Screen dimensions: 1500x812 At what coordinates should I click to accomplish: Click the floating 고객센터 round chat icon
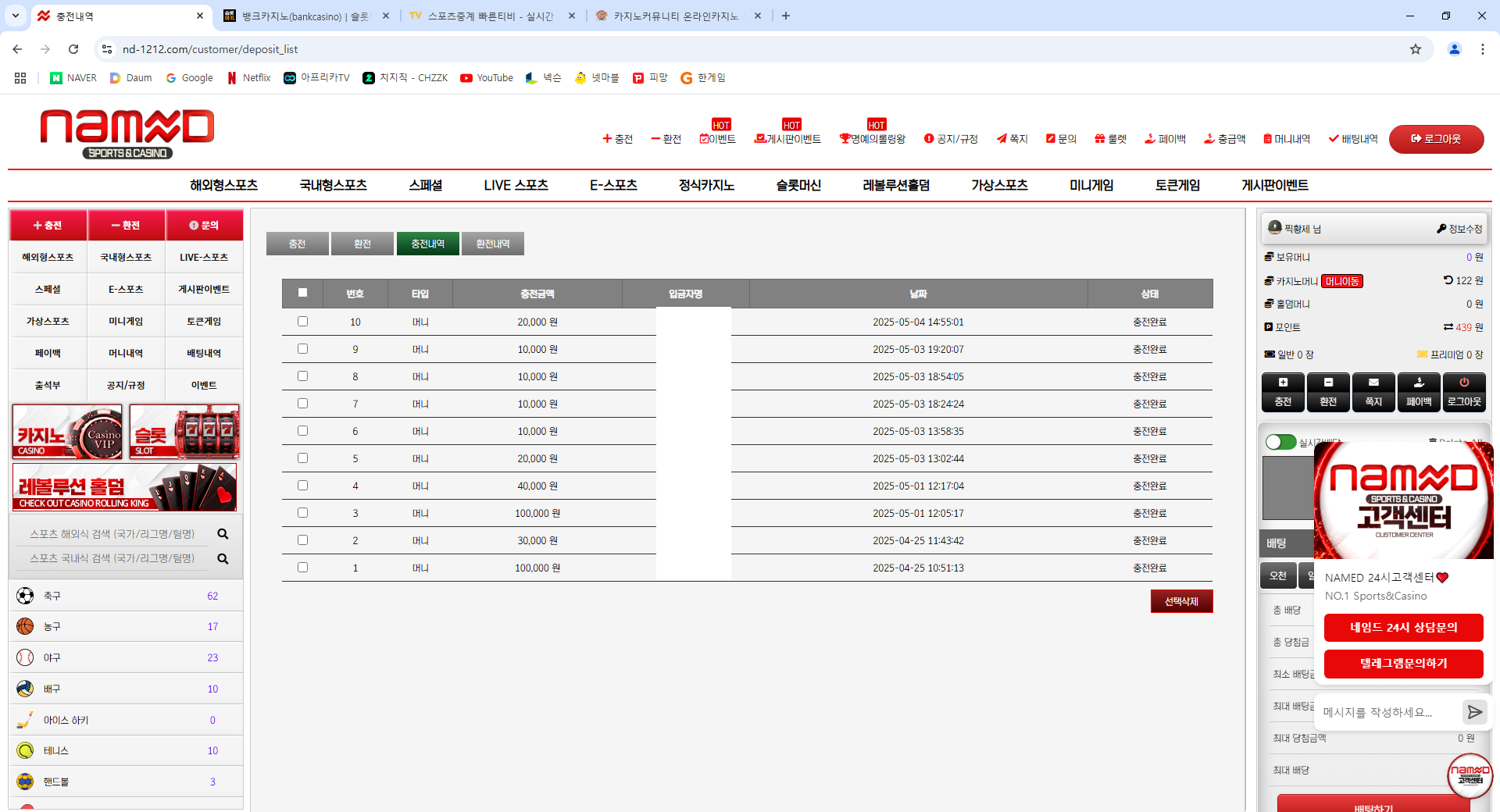pyautogui.click(x=1470, y=775)
